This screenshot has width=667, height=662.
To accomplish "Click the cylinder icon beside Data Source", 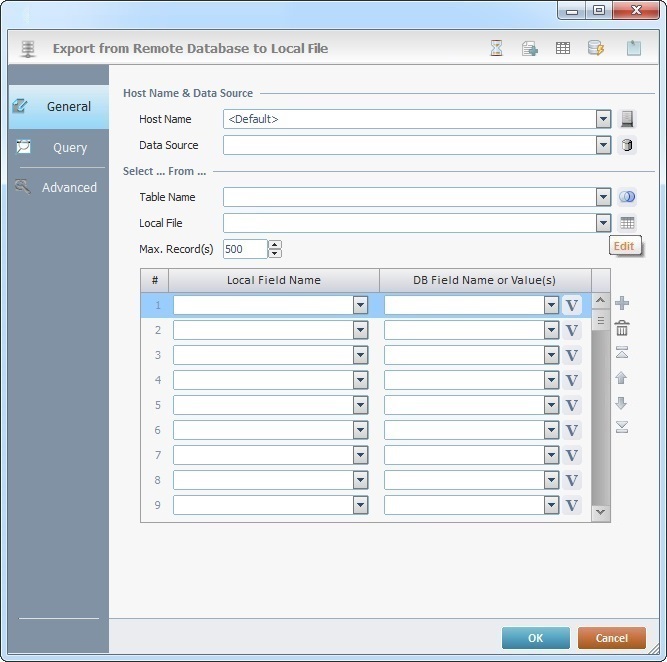I will [x=627, y=145].
